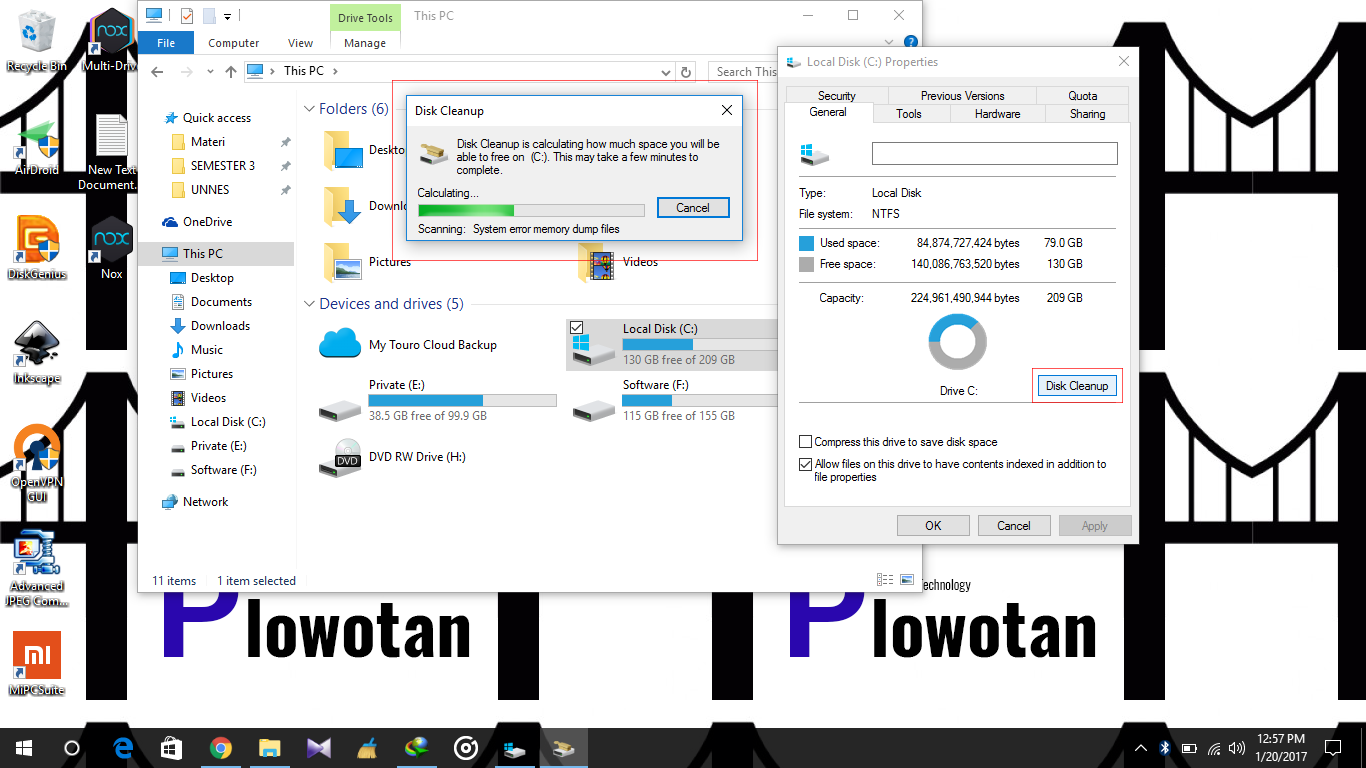Collapse the Devices and drives (5) section
The width and height of the screenshot is (1366, 768).
(310, 303)
